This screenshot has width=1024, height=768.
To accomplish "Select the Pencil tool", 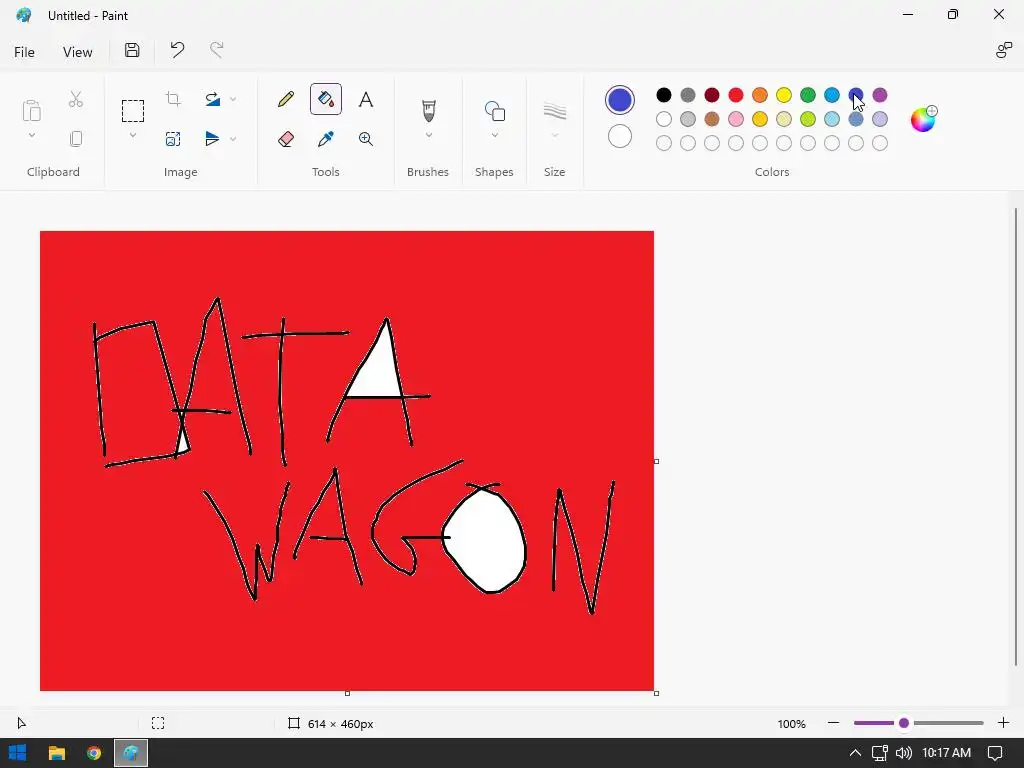I will [285, 99].
